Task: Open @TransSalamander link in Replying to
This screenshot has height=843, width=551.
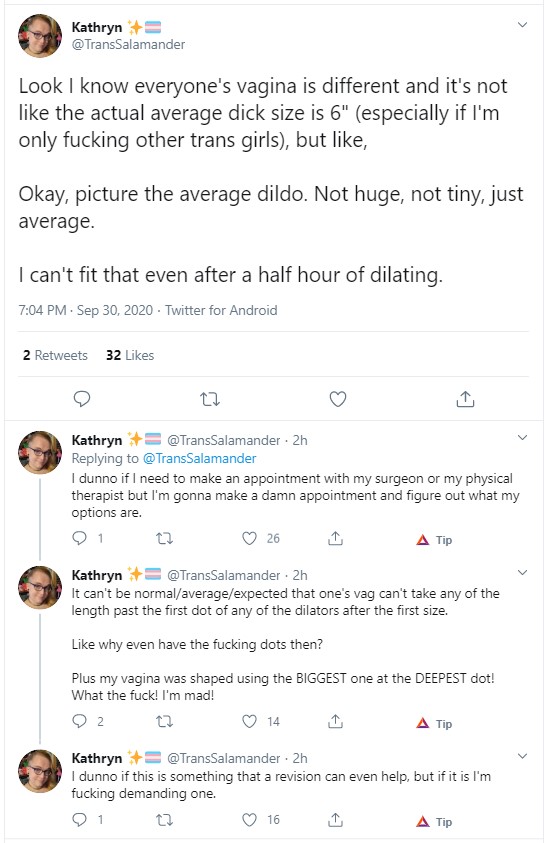Action: [199, 459]
